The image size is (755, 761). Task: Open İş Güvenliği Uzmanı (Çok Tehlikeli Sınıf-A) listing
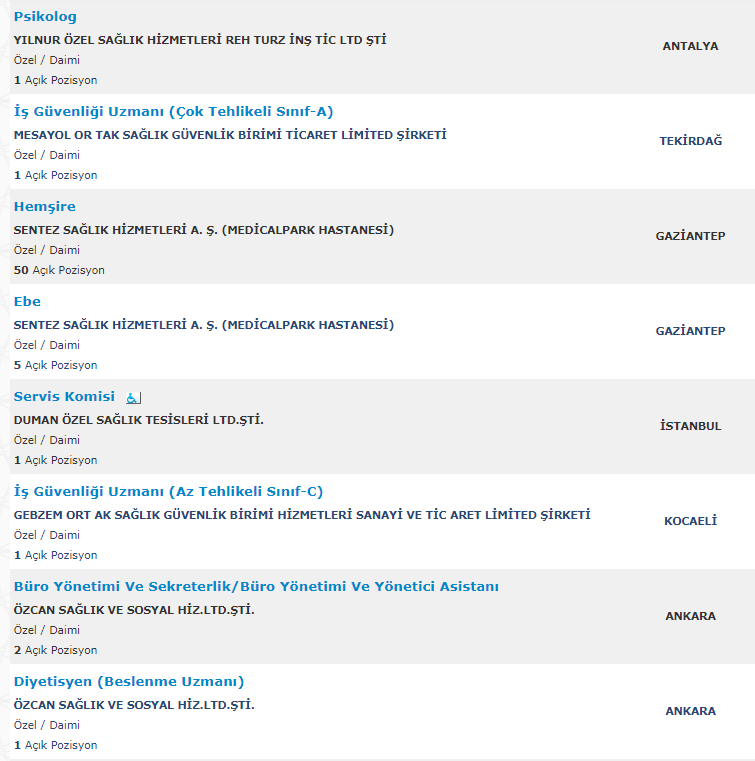pos(173,111)
